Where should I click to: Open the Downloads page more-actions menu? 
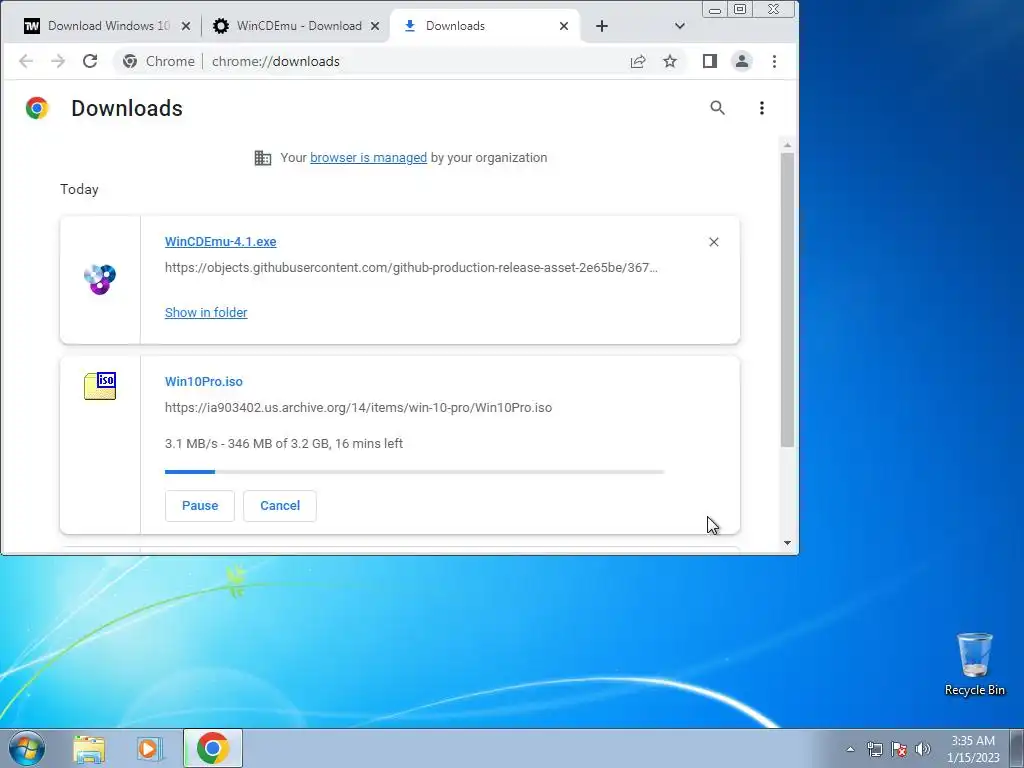pyautogui.click(x=761, y=108)
